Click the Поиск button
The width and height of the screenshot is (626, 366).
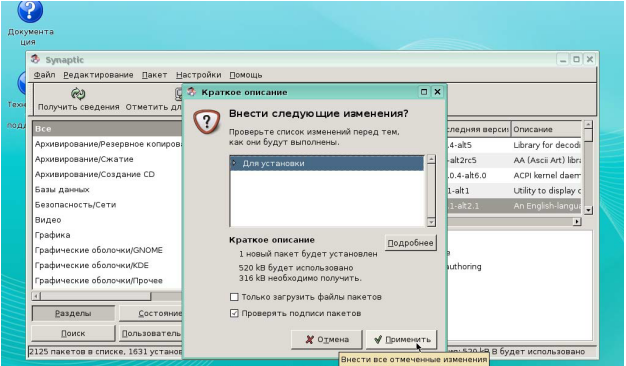(x=73, y=333)
